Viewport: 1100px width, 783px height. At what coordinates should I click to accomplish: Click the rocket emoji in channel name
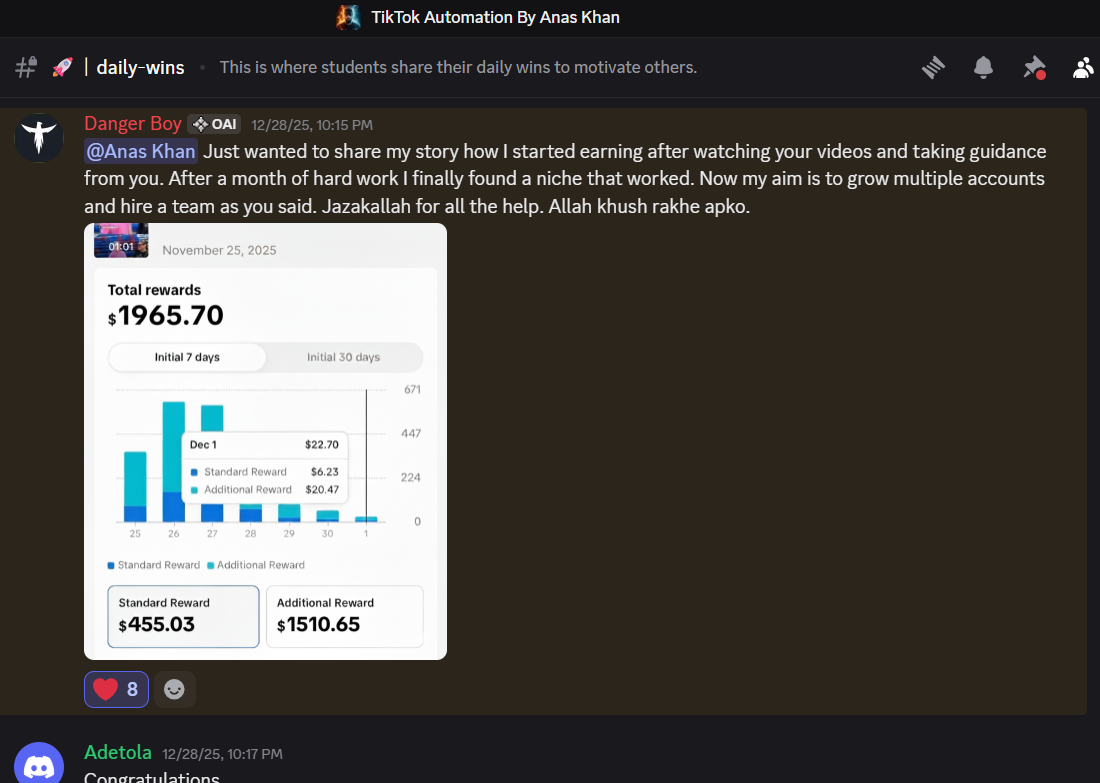click(62, 67)
